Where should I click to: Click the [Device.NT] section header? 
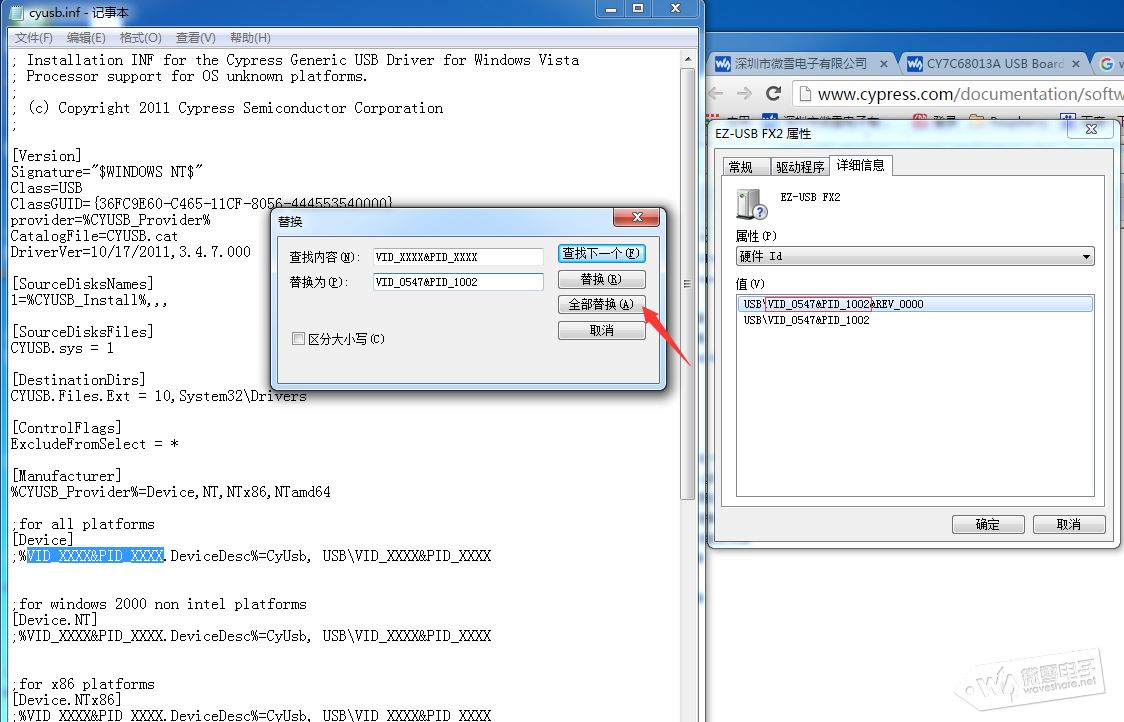click(54, 619)
